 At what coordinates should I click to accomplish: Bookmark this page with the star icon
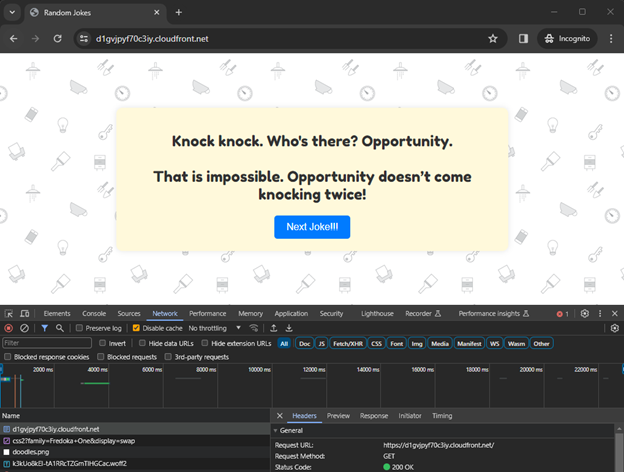[493, 39]
